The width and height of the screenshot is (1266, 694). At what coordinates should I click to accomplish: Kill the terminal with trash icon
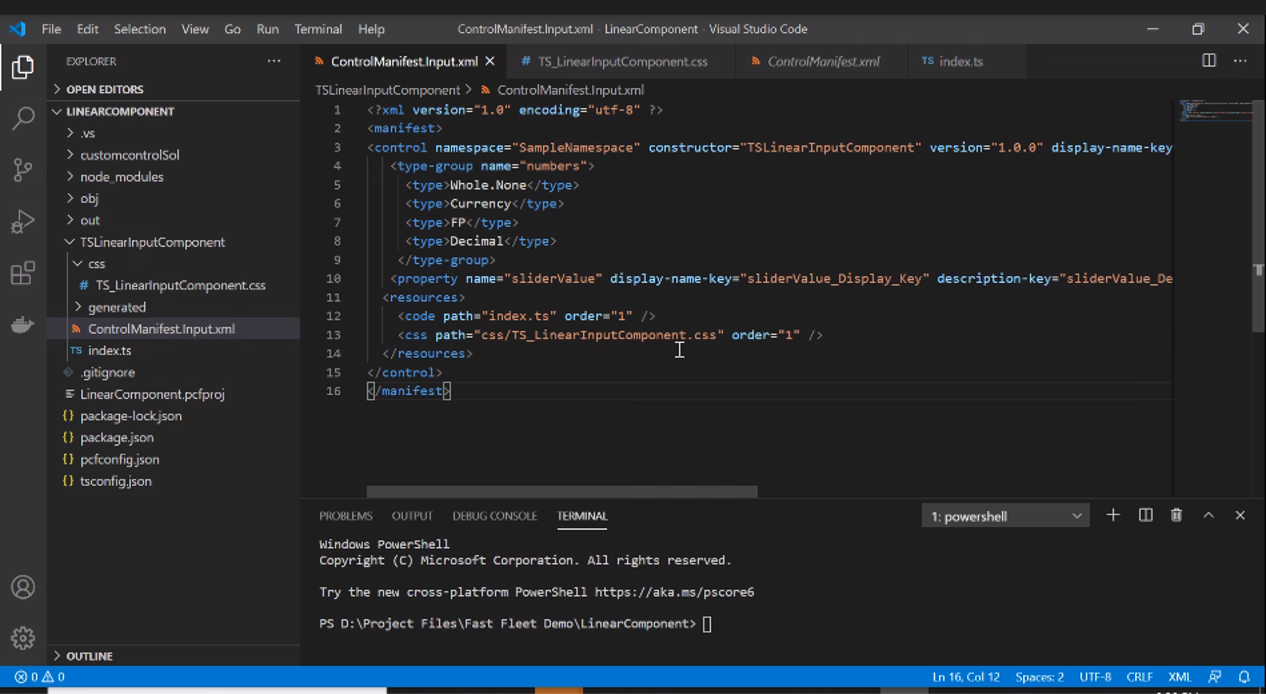pos(1176,515)
